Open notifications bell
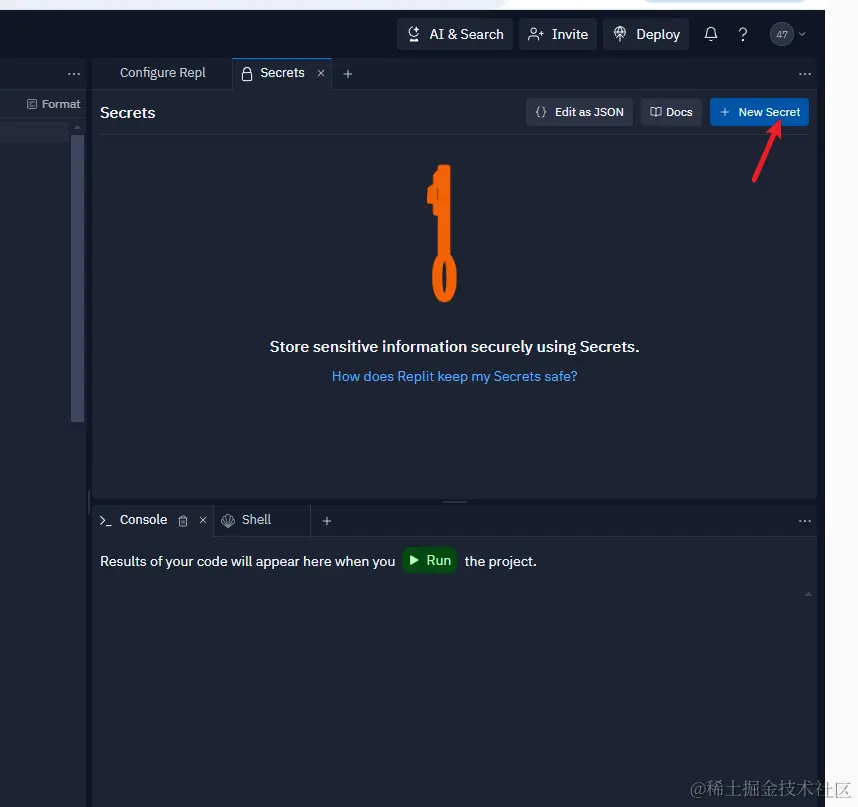This screenshot has height=807, width=858. click(x=710, y=34)
